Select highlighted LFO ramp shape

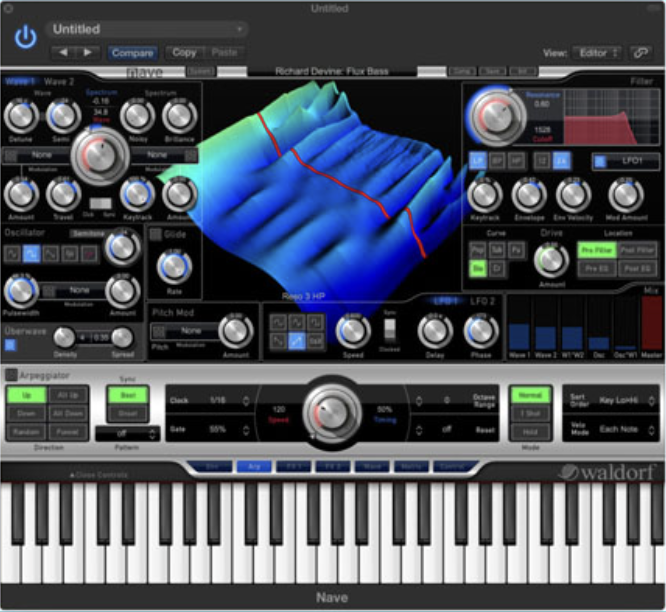[x=296, y=341]
